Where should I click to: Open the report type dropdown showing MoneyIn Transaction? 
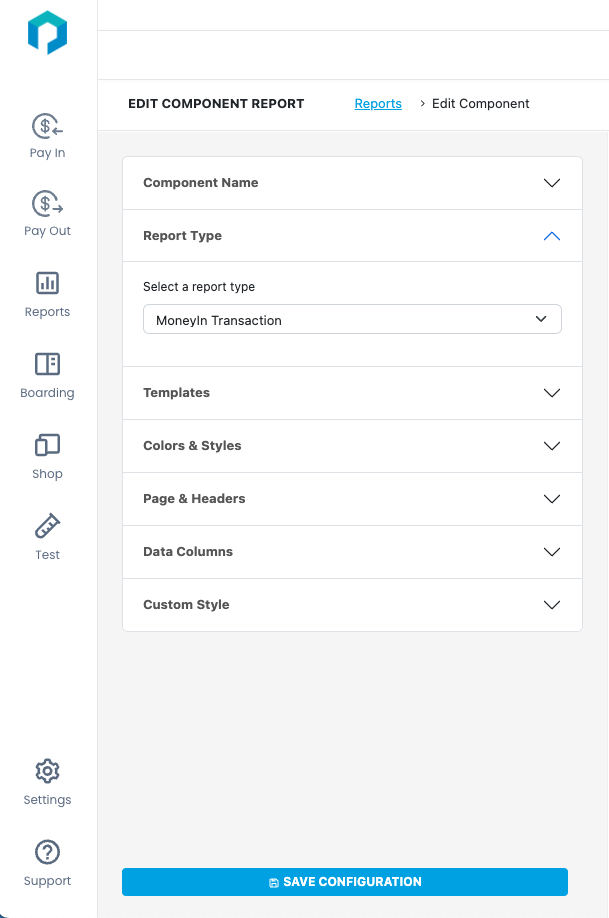(352, 319)
